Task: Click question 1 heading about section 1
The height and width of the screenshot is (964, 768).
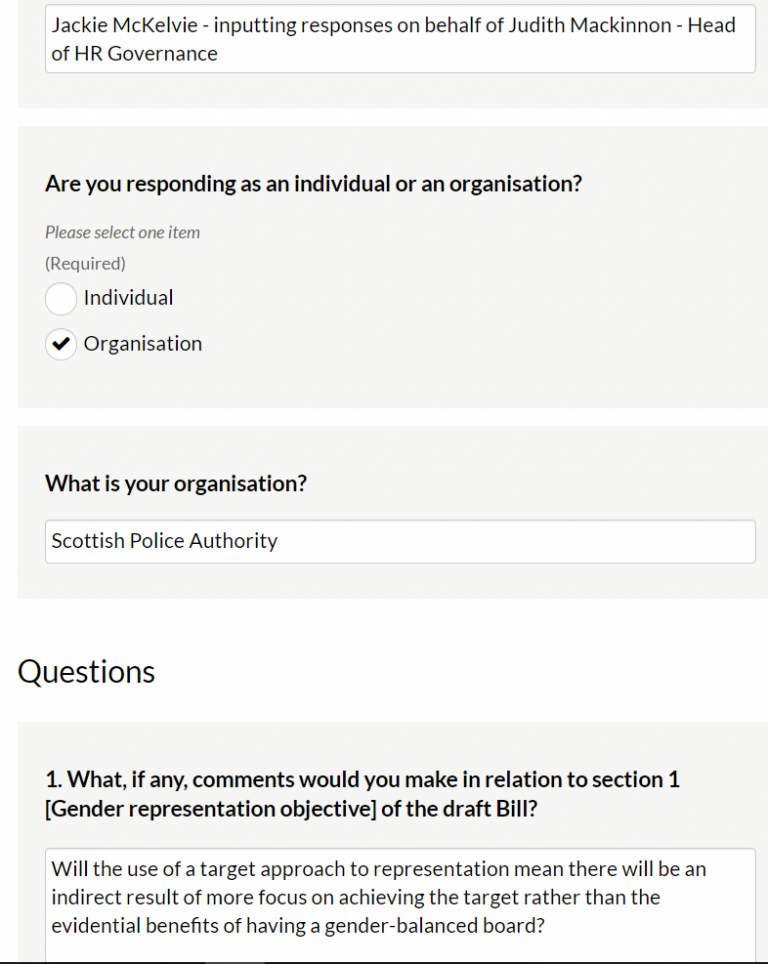Action: 362,779
